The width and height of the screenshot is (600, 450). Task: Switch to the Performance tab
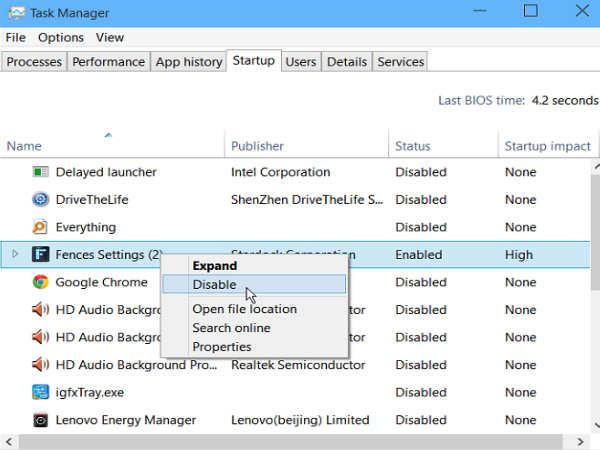(x=108, y=62)
